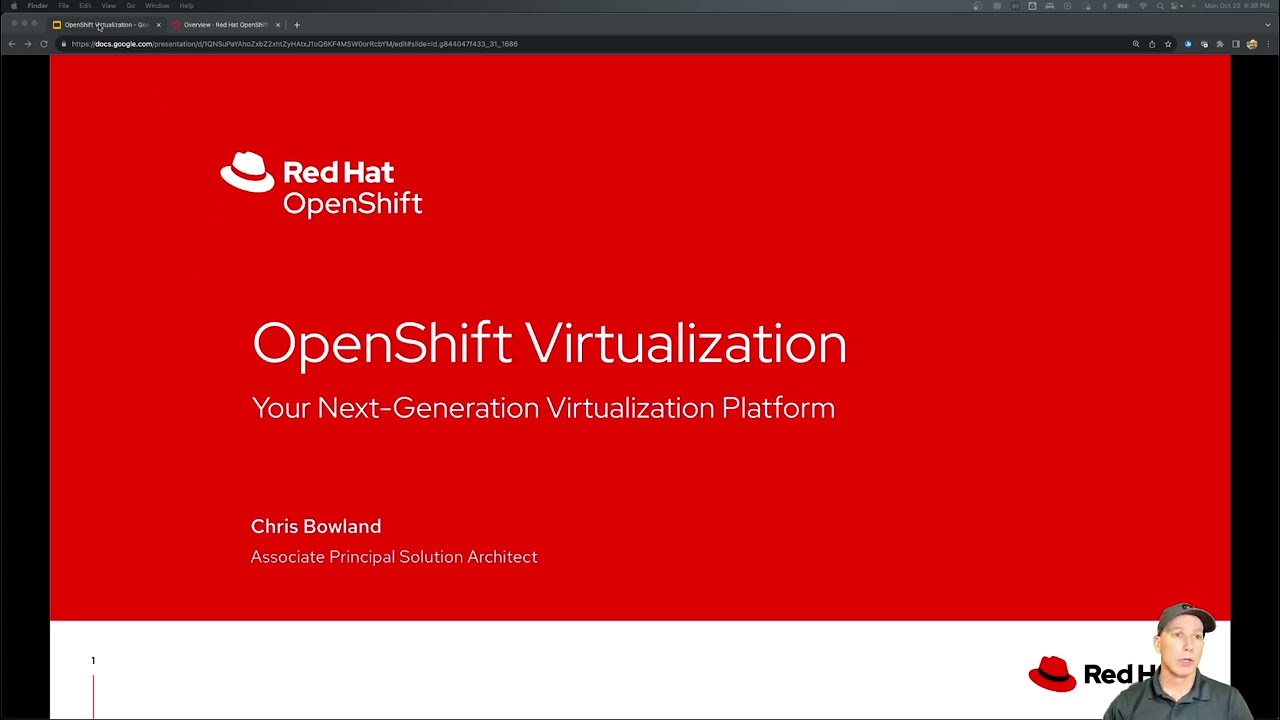
Task: Expand the tab search chevron
Action: click(x=1268, y=25)
